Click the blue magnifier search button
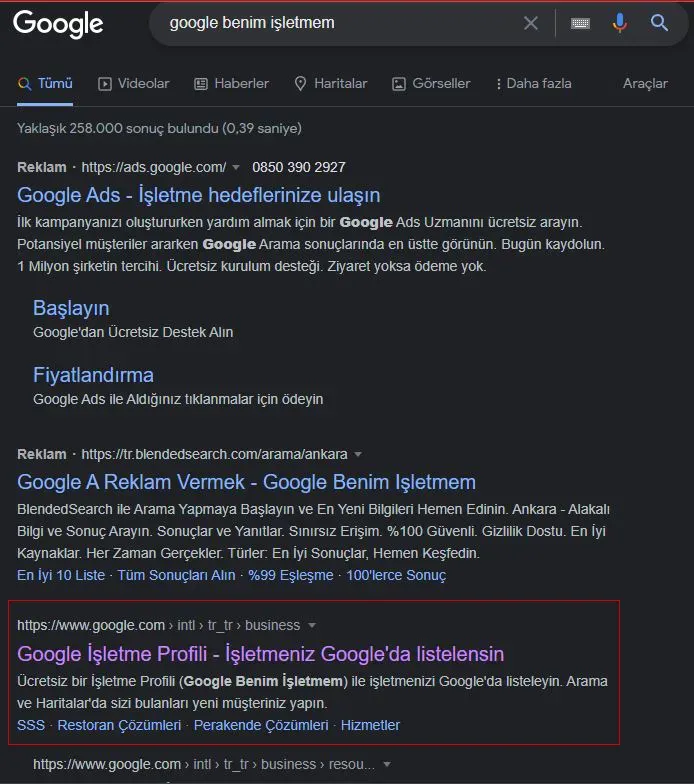The height and width of the screenshot is (784, 694). pos(659,22)
